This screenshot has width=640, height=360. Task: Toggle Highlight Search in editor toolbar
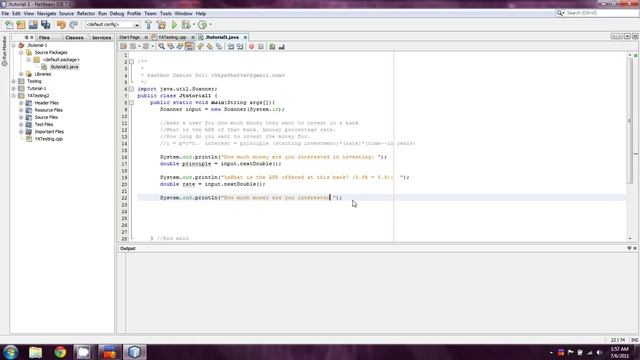coord(189,47)
